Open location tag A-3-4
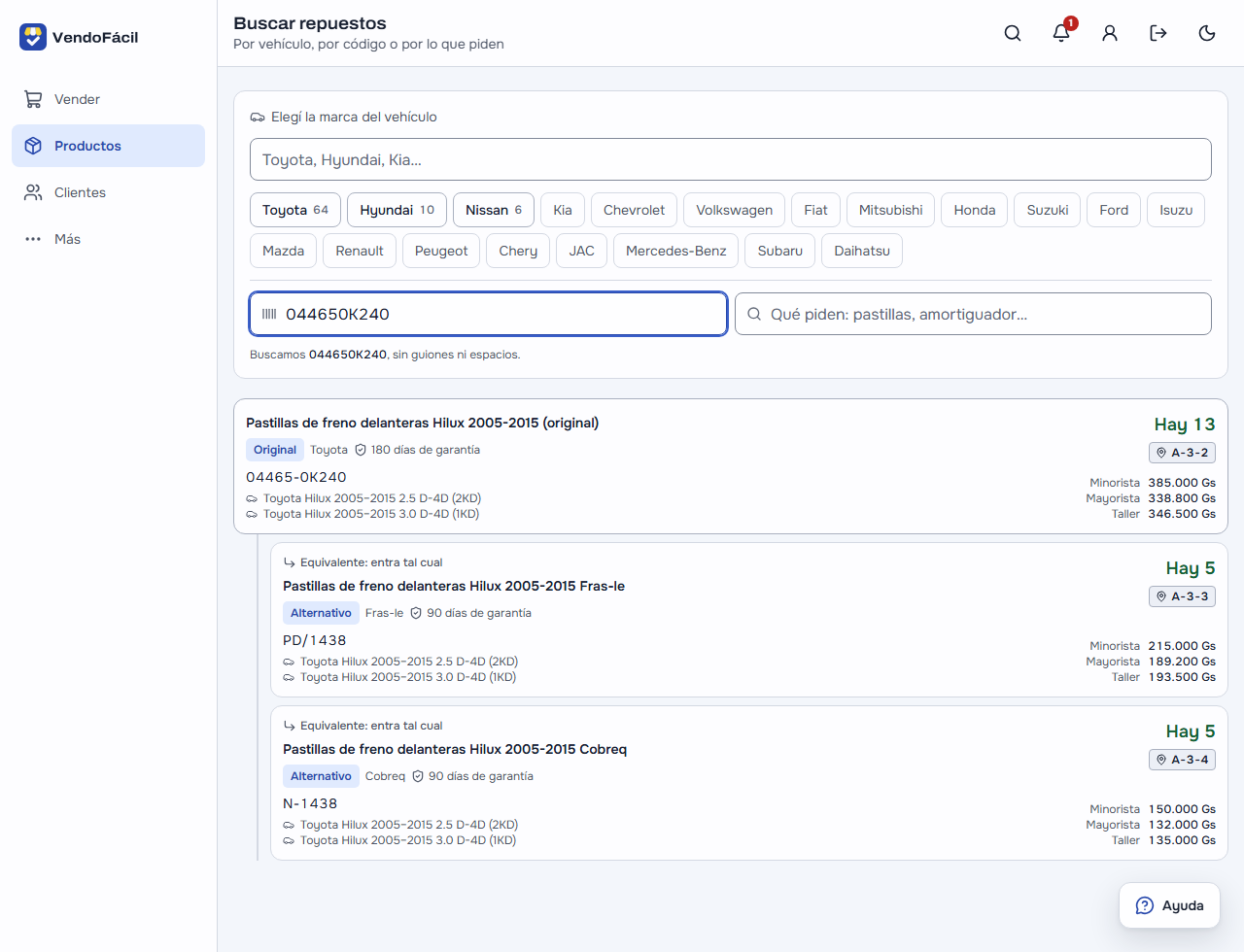1244x952 pixels. [1182, 760]
